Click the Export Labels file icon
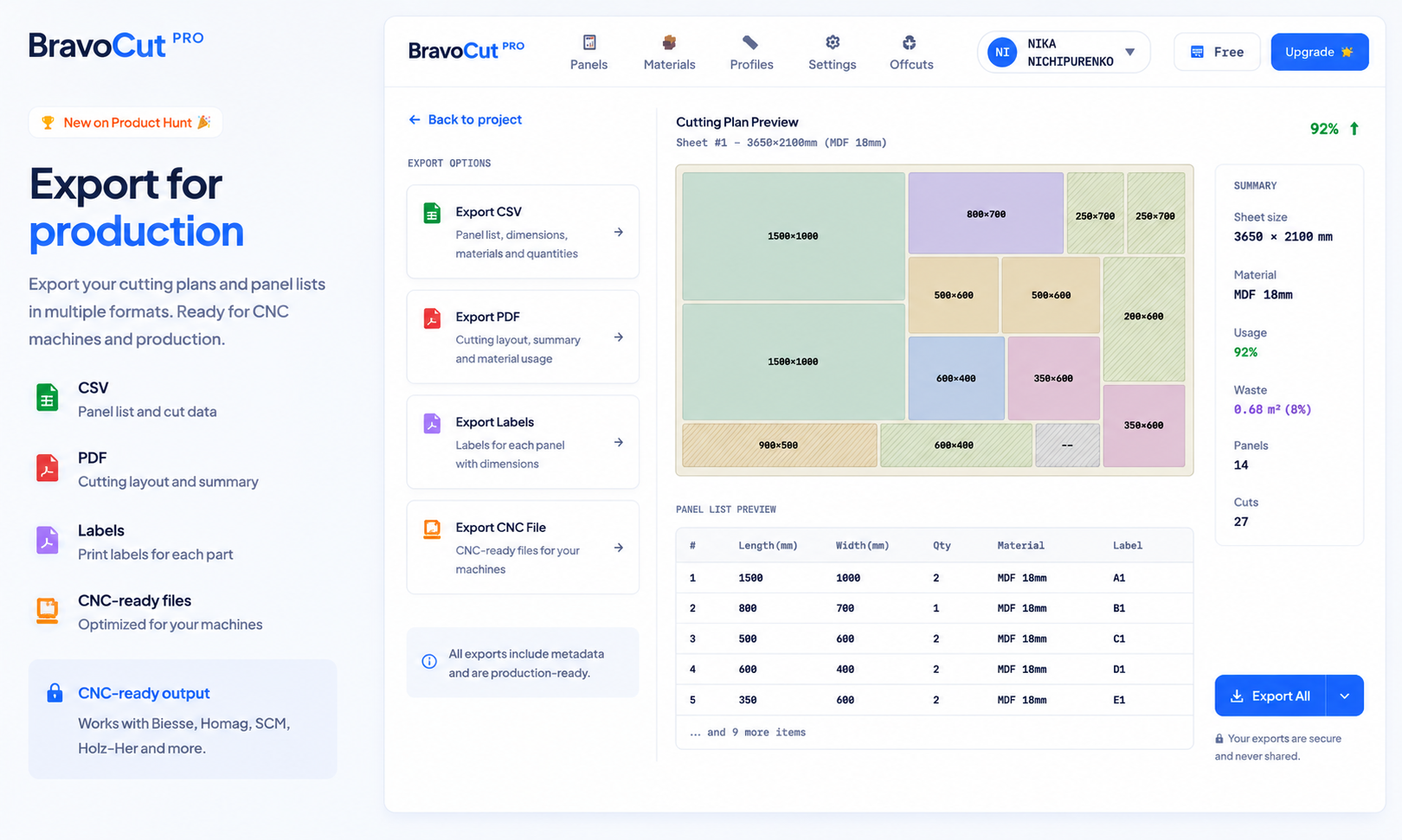This screenshot has height=840, width=1402. pyautogui.click(x=432, y=423)
